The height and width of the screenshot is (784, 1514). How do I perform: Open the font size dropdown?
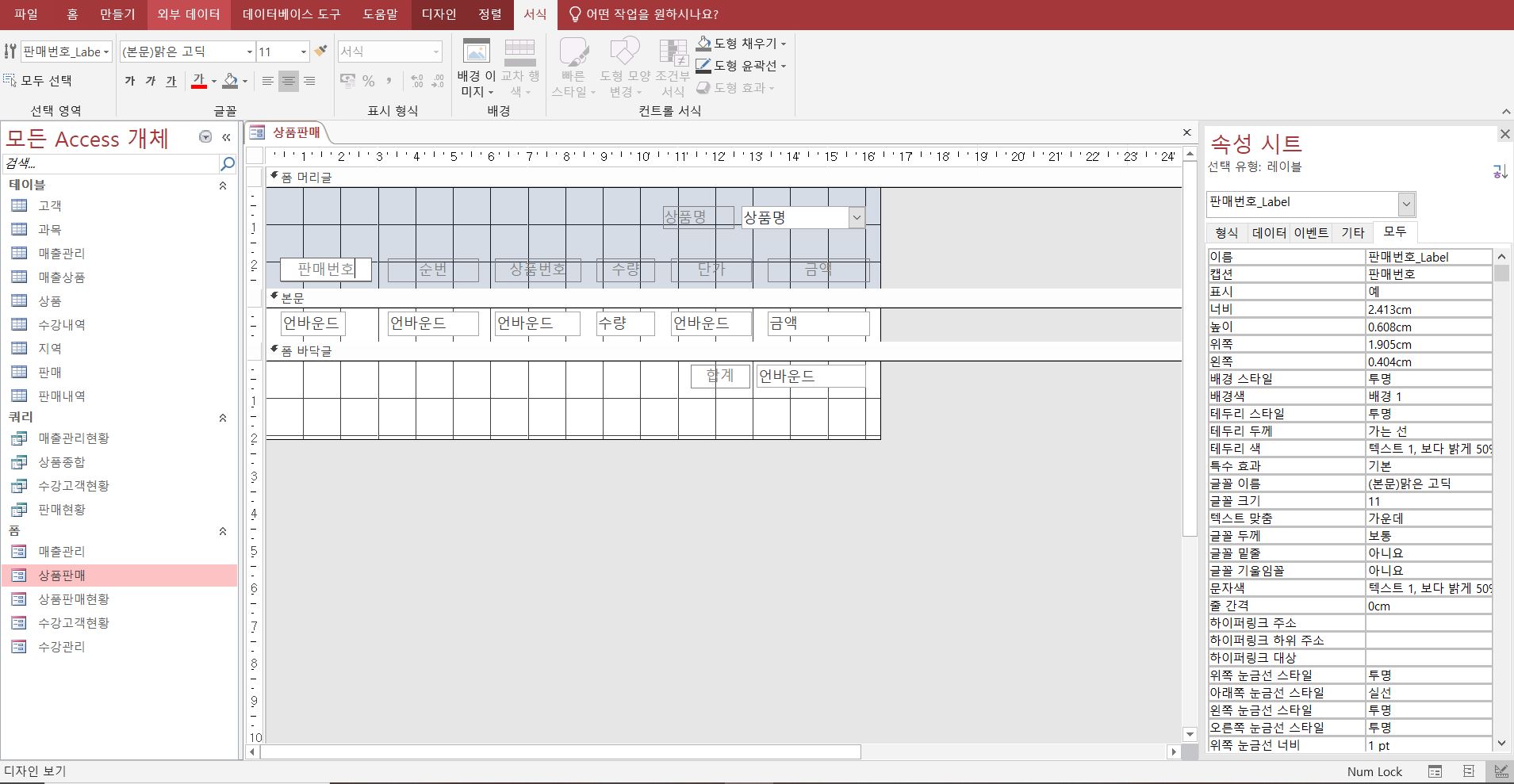303,52
